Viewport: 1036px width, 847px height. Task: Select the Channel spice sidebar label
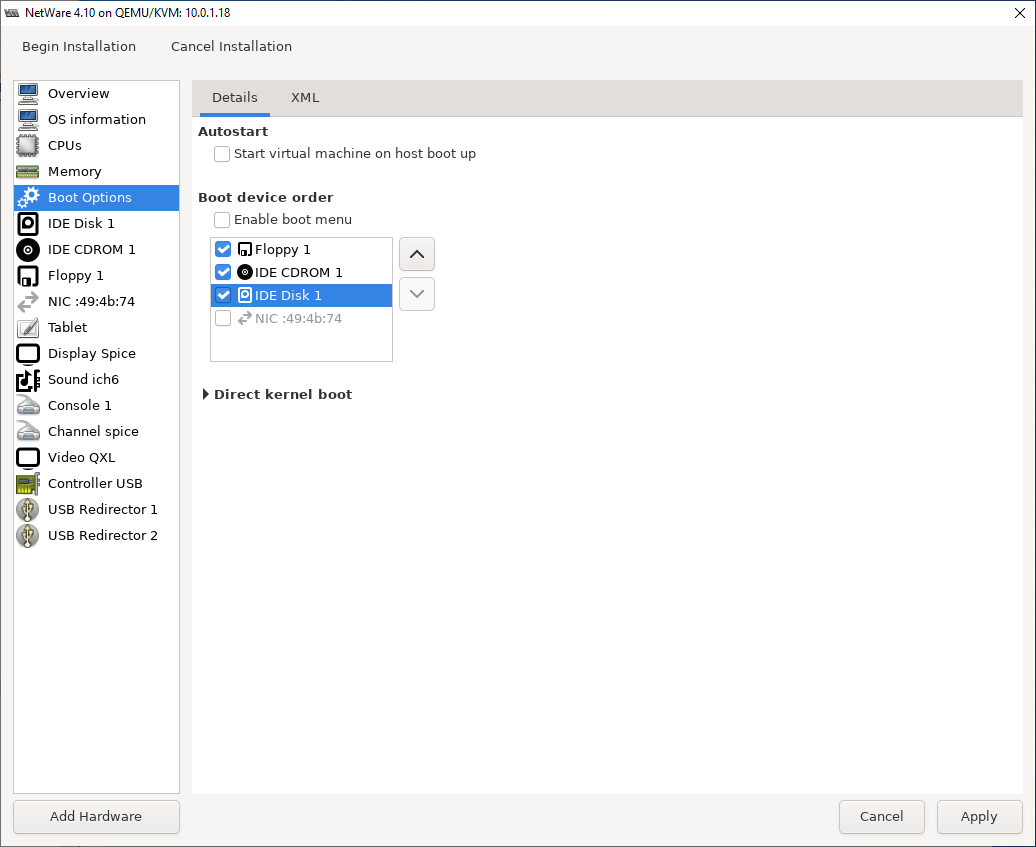tap(93, 431)
